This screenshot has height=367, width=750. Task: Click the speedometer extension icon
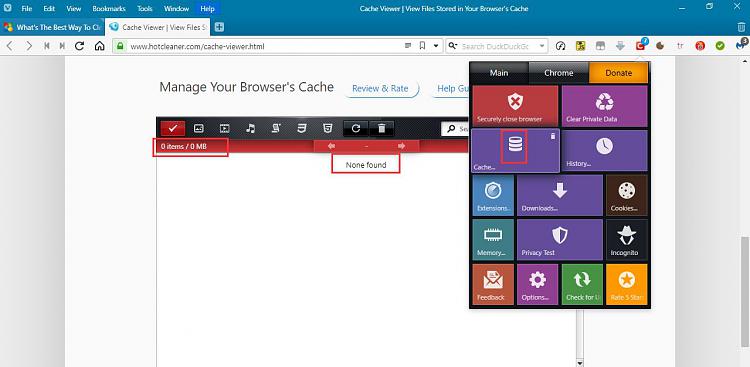click(x=561, y=46)
